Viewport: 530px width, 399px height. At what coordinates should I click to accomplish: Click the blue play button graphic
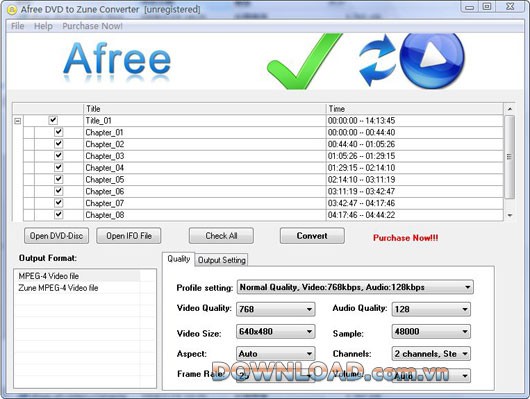[x=432, y=60]
